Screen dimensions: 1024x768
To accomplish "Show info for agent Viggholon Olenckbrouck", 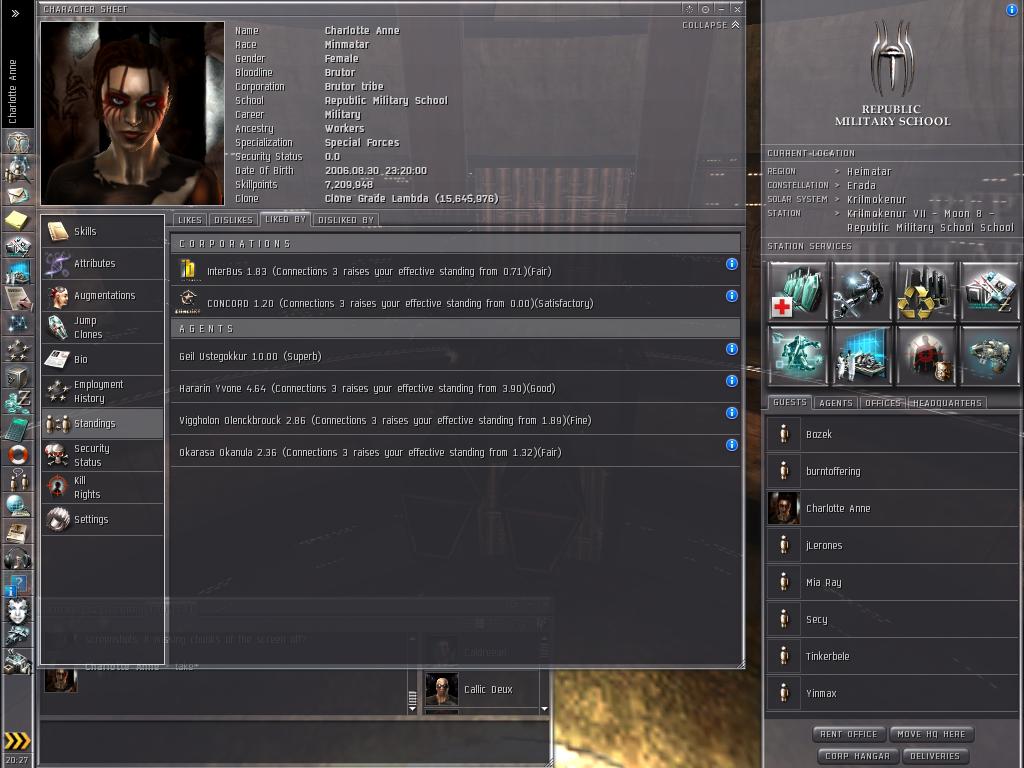I will 731,413.
